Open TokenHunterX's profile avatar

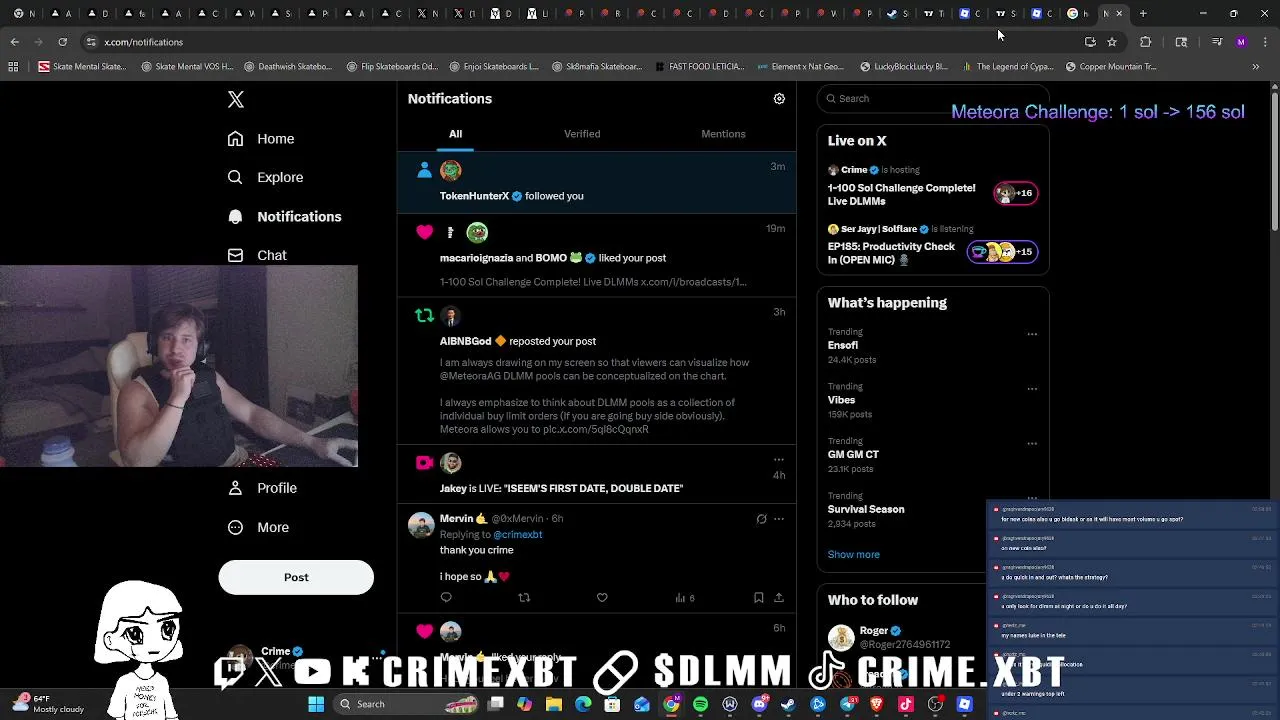[451, 170]
